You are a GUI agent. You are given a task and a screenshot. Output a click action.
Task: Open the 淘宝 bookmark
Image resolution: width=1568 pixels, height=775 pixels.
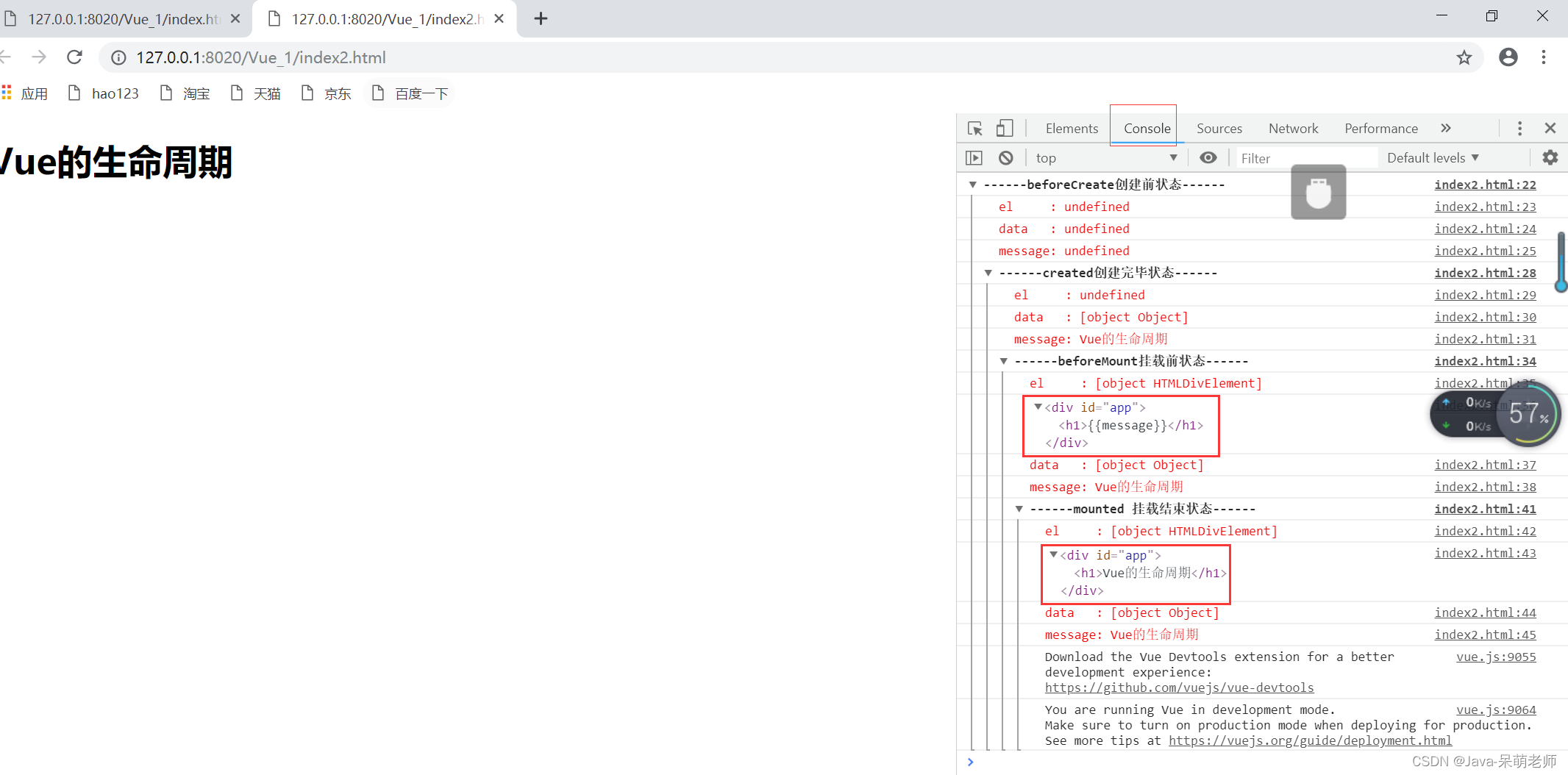pyautogui.click(x=185, y=93)
